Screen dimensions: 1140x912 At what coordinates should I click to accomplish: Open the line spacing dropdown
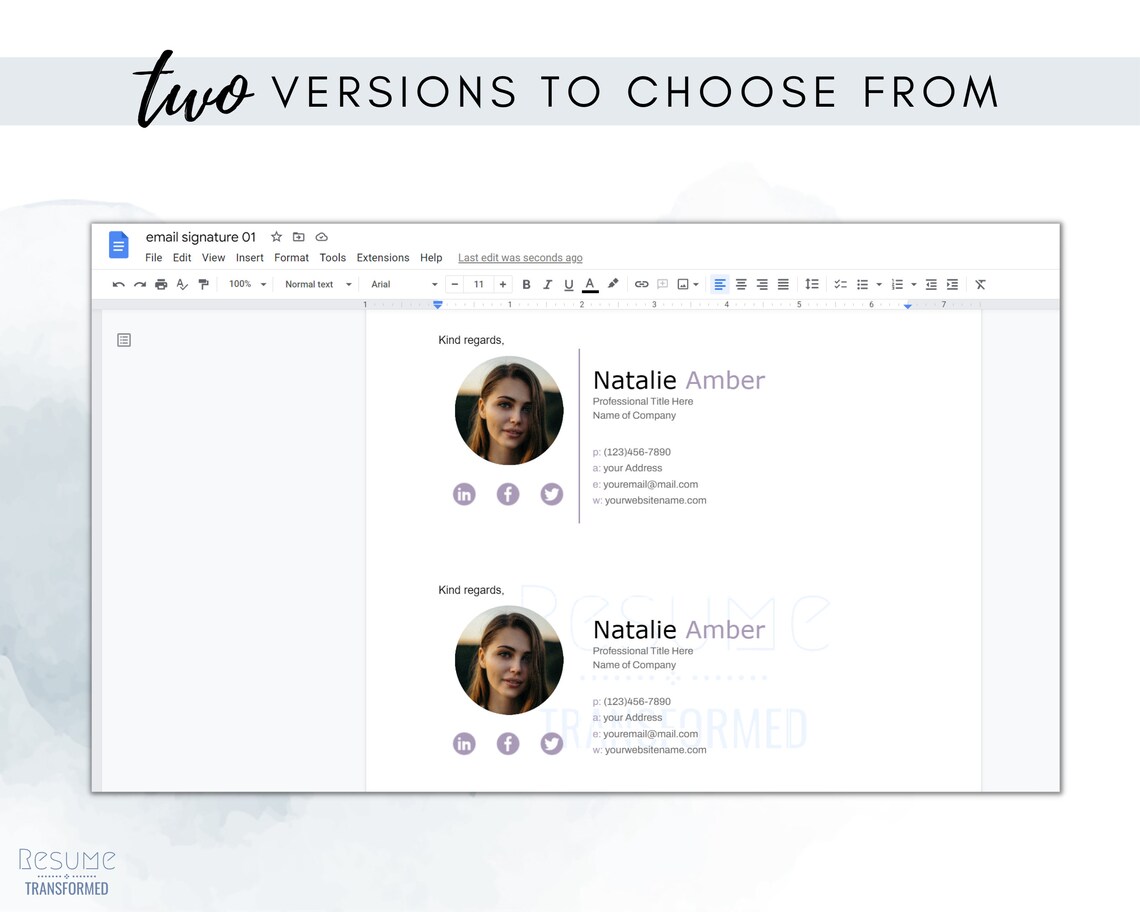tap(812, 284)
